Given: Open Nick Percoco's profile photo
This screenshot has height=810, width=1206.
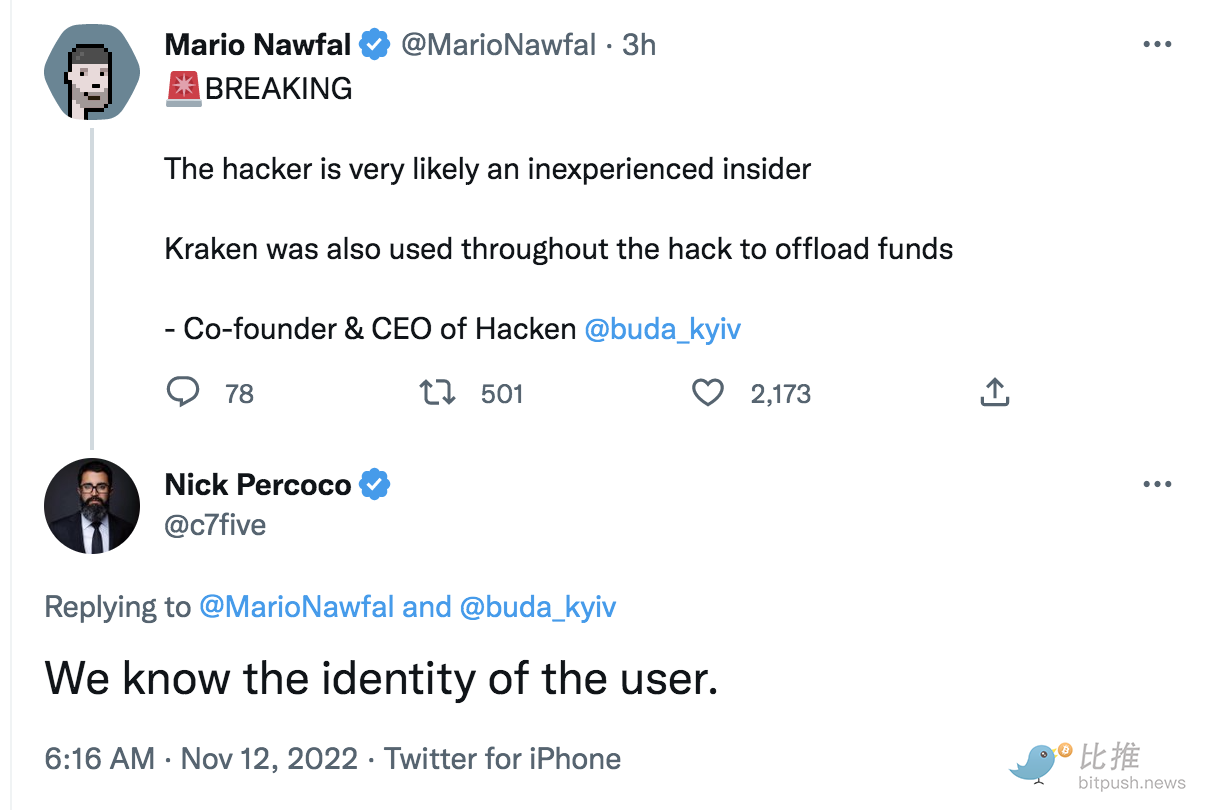Looking at the screenshot, I should click(x=92, y=506).
